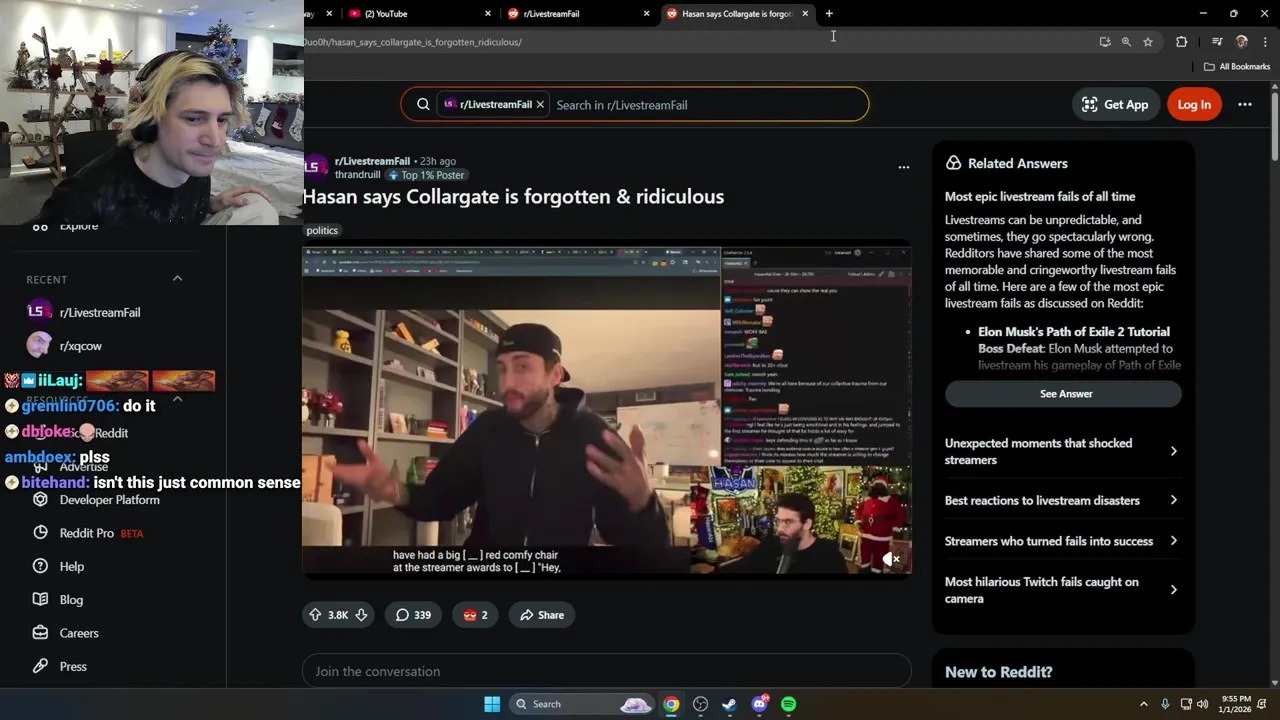Expand Streamers who turned fails into success

tap(1061, 541)
